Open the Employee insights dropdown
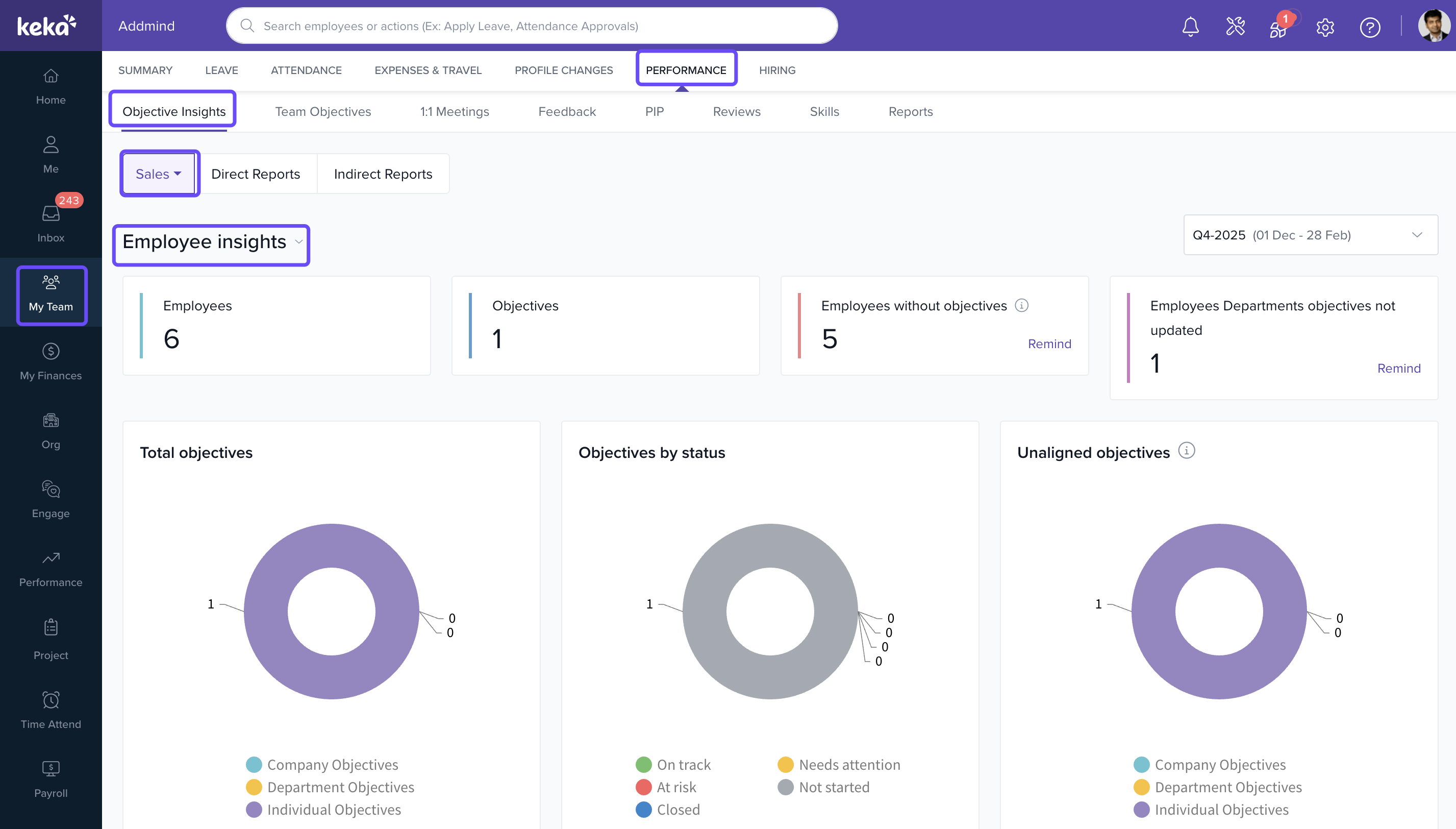Screen dimensions: 1456x829 212,242
